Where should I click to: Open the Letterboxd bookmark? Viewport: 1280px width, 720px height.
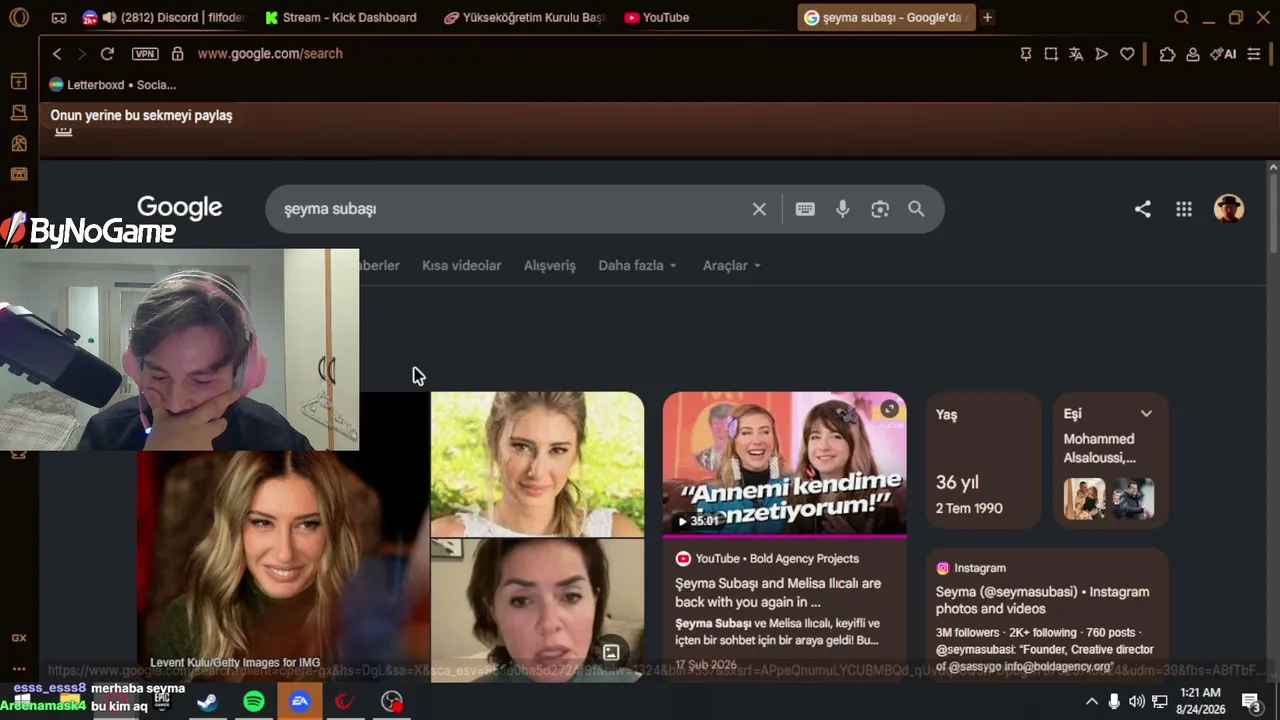coord(113,85)
